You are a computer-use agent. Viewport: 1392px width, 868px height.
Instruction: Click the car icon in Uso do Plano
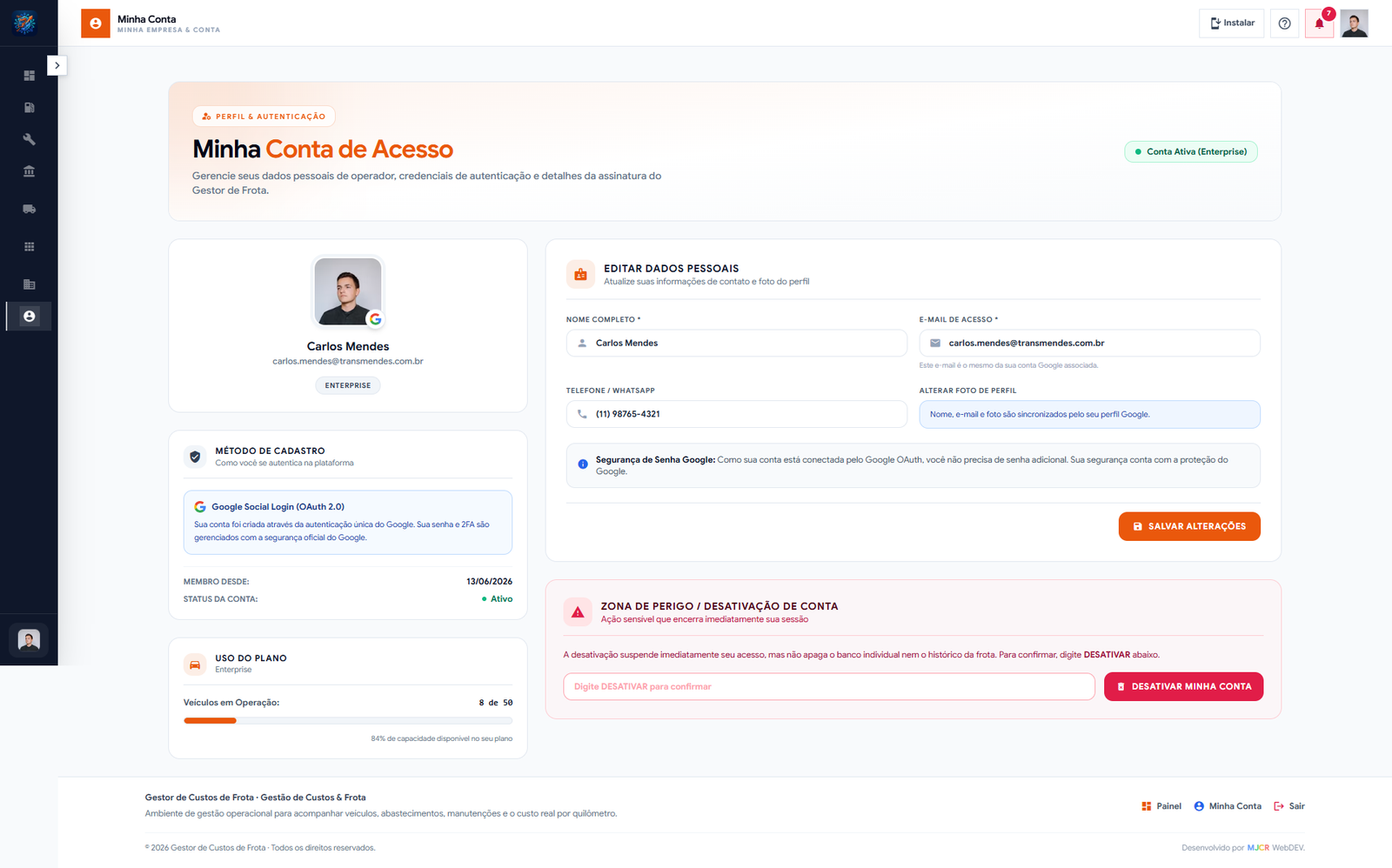pos(195,664)
